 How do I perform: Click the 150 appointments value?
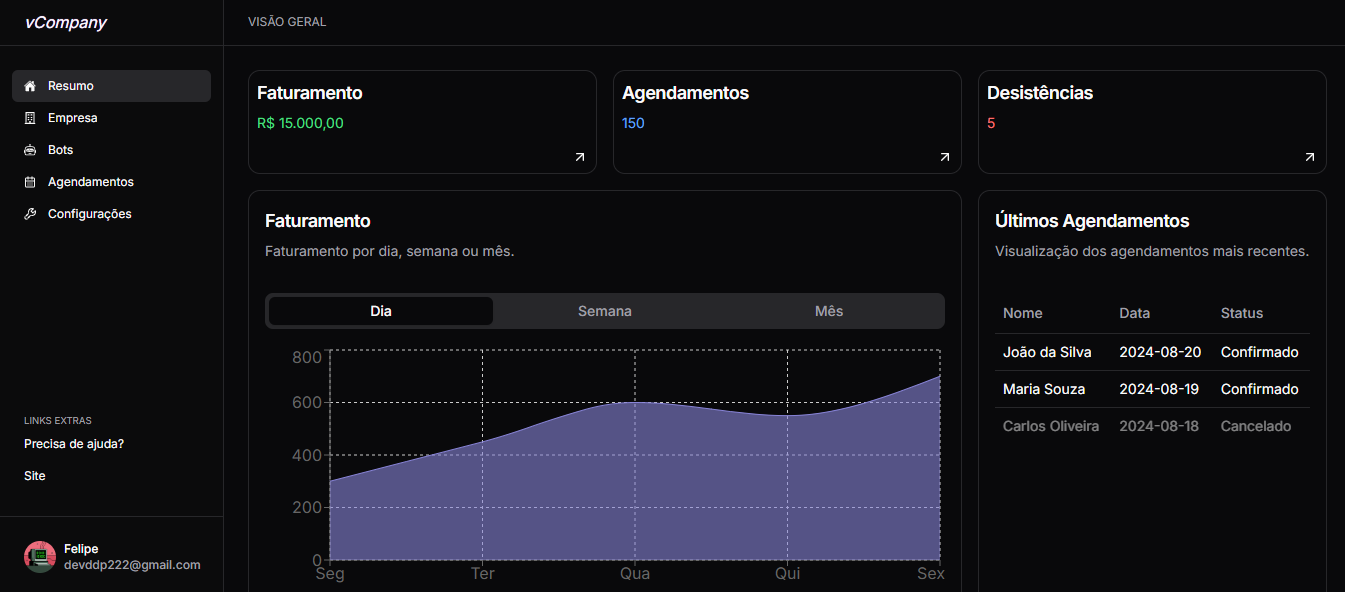633,124
